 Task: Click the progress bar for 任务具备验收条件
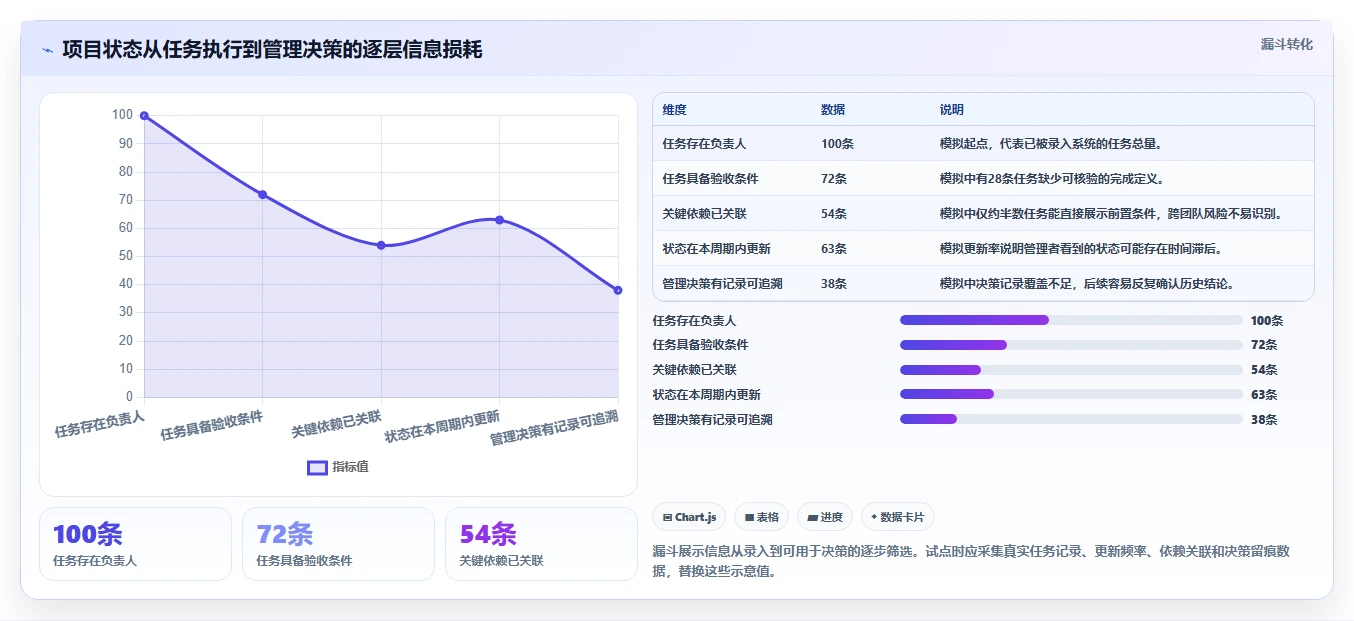1071,345
